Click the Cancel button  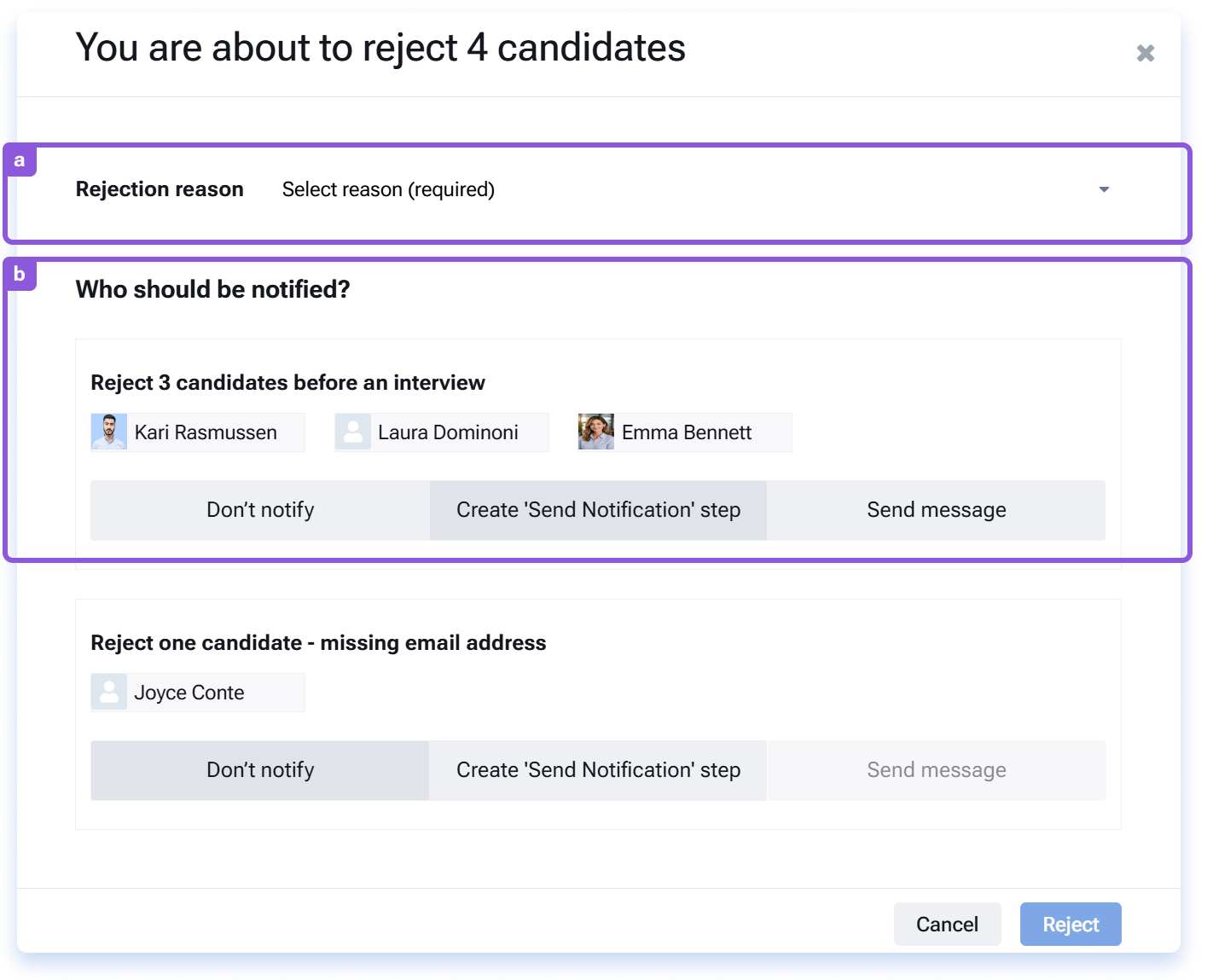(947, 925)
